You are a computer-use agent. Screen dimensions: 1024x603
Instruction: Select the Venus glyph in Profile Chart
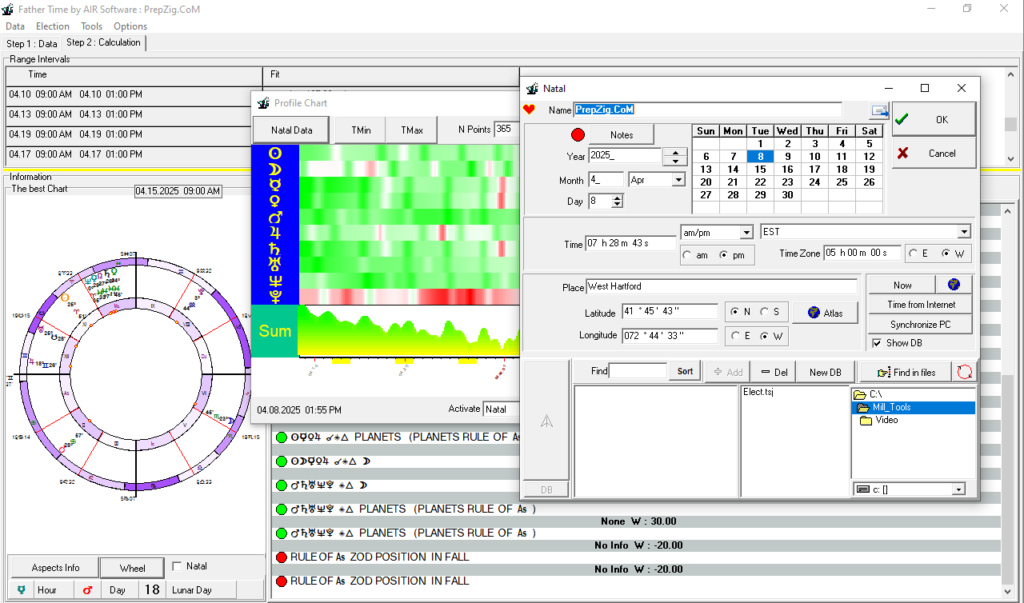click(x=275, y=201)
